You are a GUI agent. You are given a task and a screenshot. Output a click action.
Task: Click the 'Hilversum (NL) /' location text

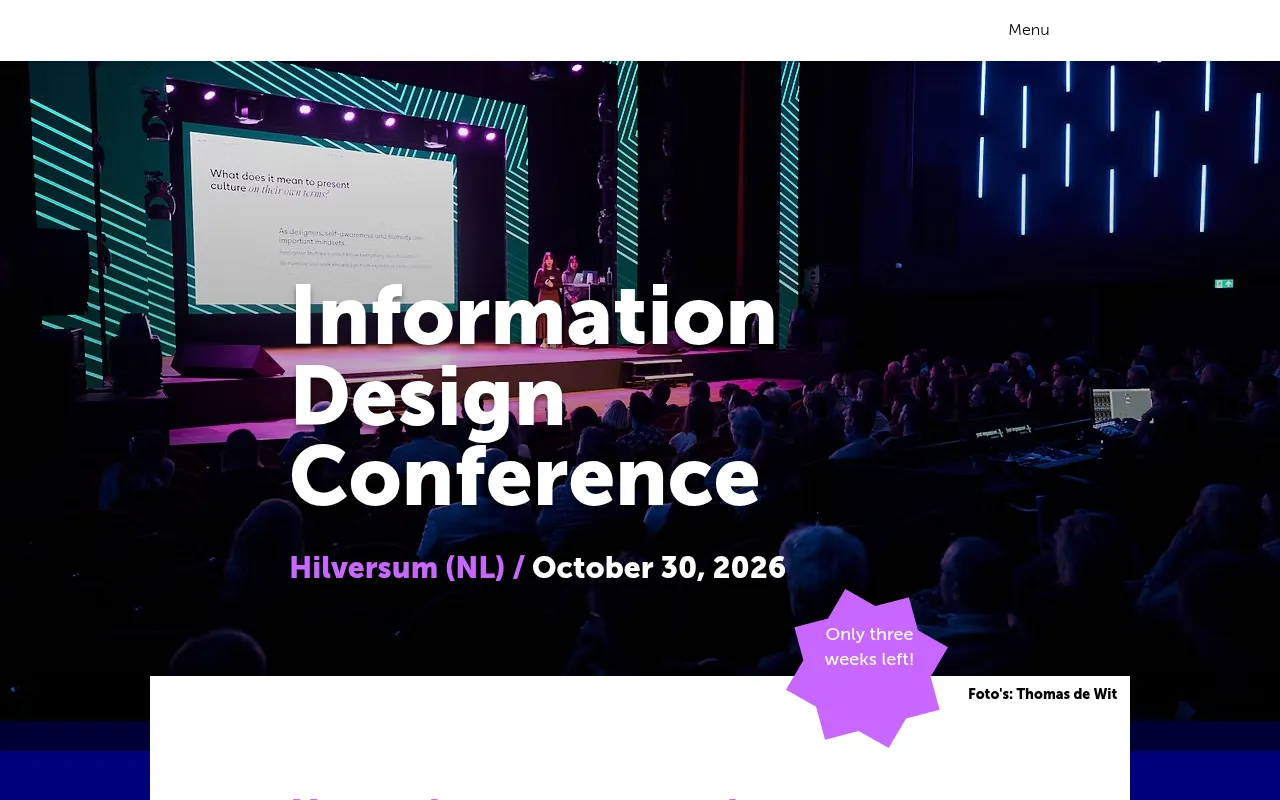pyautogui.click(x=407, y=568)
